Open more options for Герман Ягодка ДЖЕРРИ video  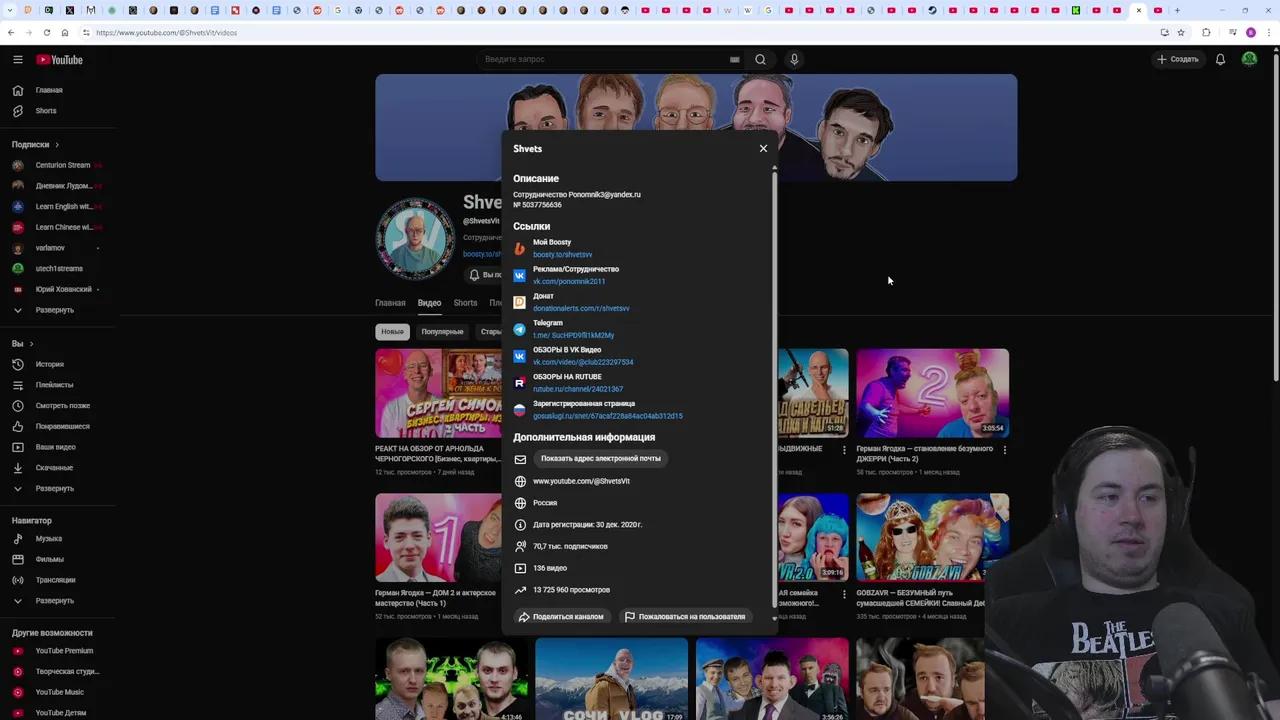pyautogui.click(x=1005, y=450)
